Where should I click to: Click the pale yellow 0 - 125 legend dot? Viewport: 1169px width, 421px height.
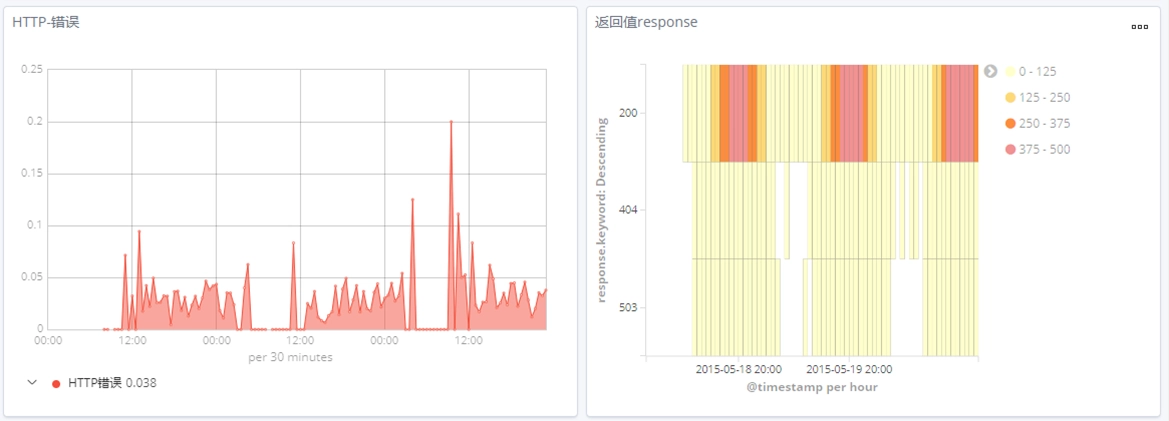tap(1010, 72)
